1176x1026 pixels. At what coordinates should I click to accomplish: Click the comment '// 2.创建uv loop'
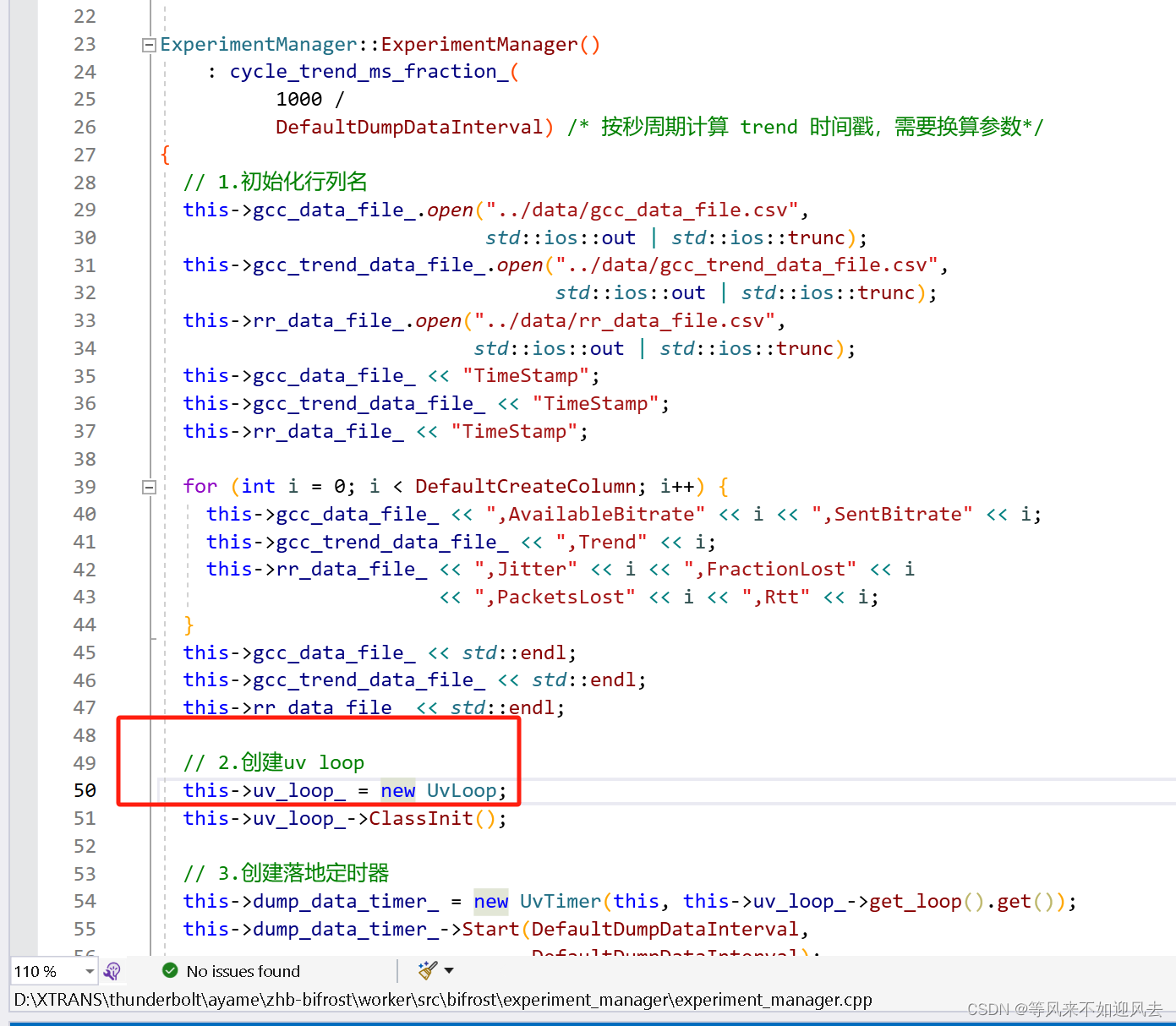(x=274, y=762)
